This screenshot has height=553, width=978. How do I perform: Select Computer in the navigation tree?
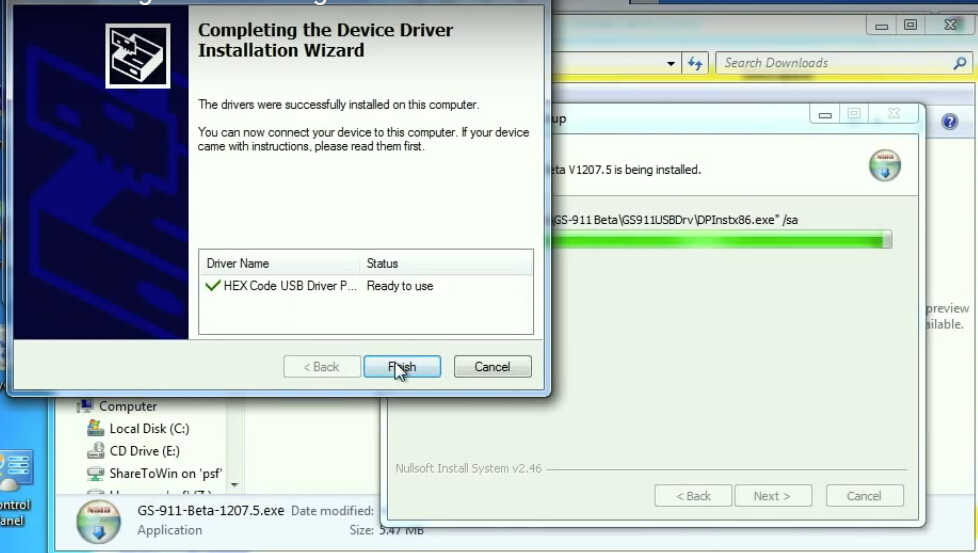(128, 406)
